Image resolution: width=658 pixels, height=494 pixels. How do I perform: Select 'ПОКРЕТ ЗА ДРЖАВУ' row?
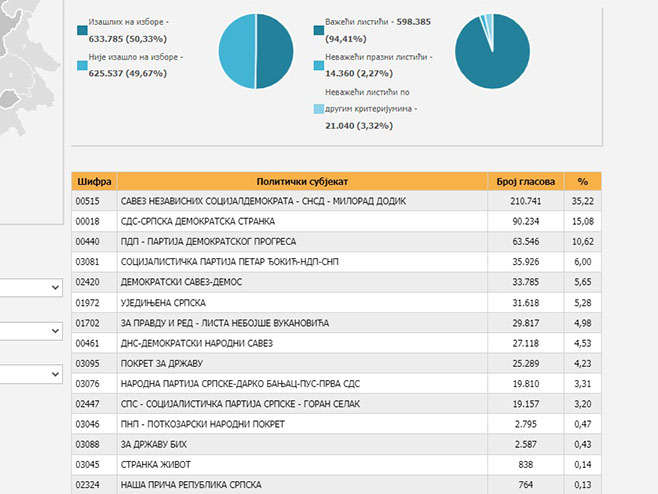[x=336, y=363]
